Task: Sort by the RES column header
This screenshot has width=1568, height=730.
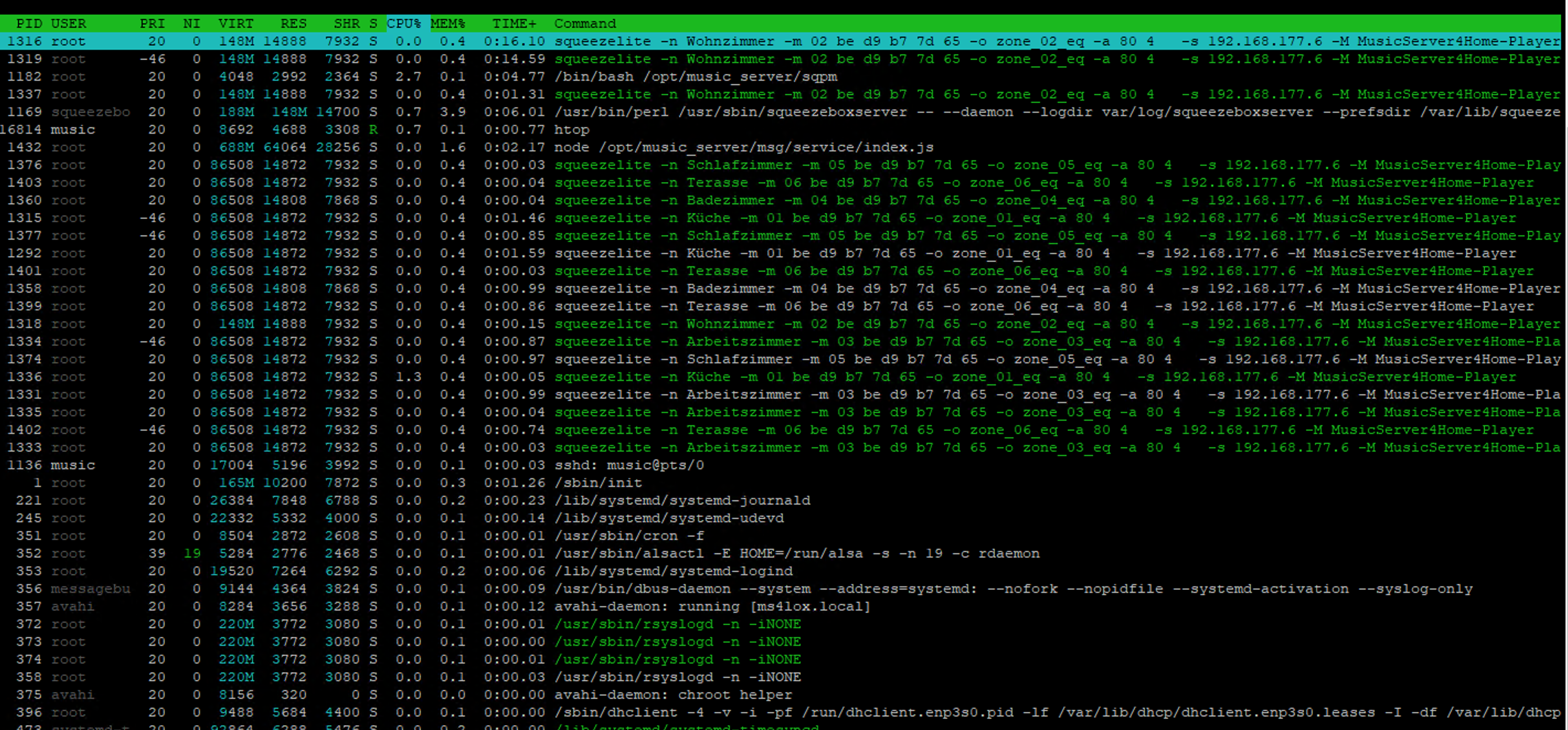Action: coord(293,24)
